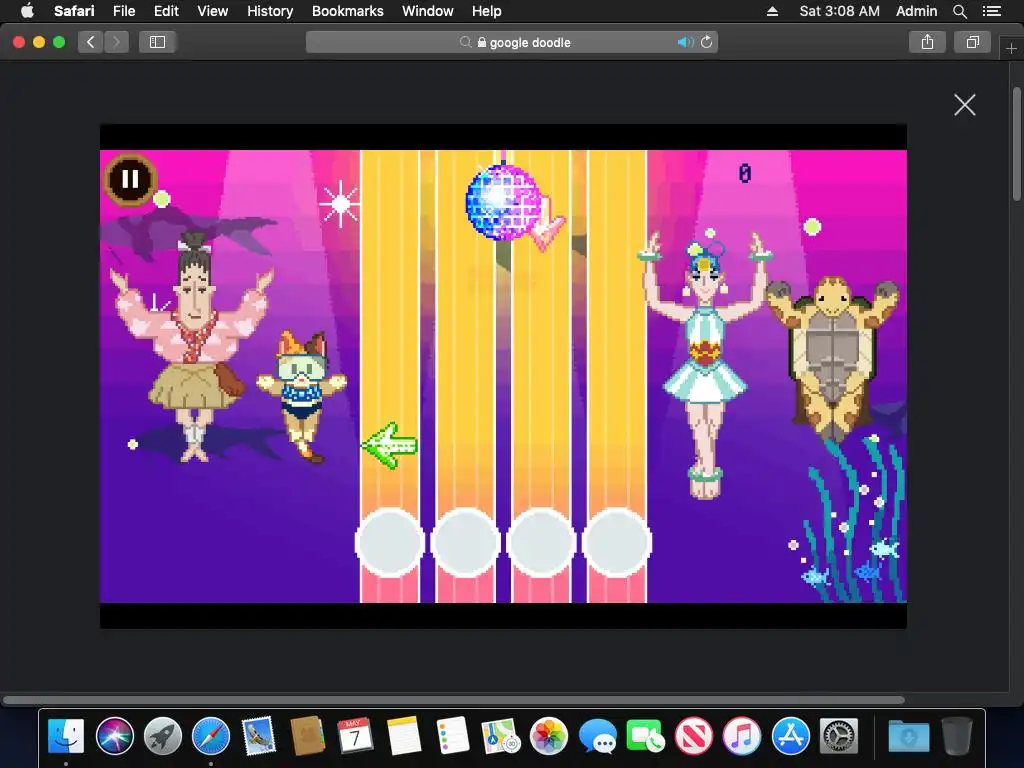Viewport: 1024px width, 768px height.
Task: Click the cat with goggles
Action: (x=301, y=396)
